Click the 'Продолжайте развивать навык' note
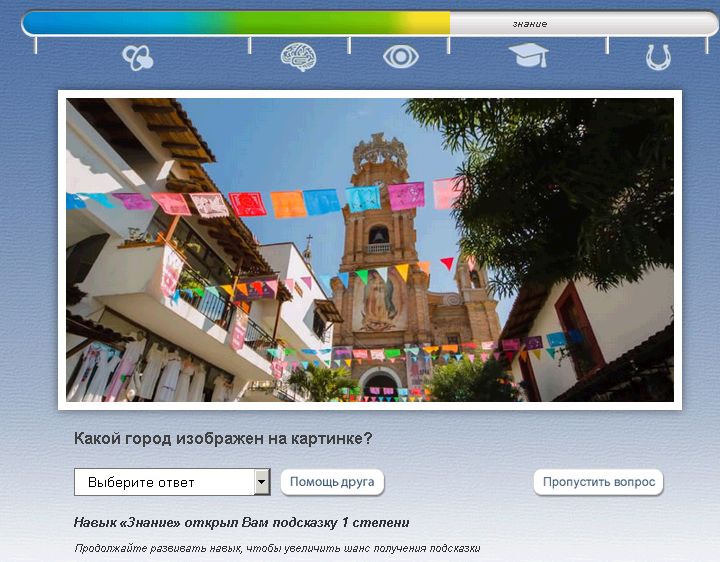720x562 pixels. tap(277, 548)
